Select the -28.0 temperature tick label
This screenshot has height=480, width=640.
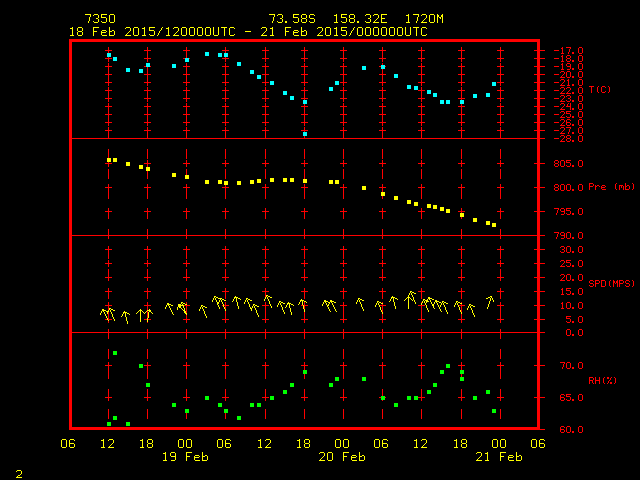pyautogui.click(x=568, y=139)
